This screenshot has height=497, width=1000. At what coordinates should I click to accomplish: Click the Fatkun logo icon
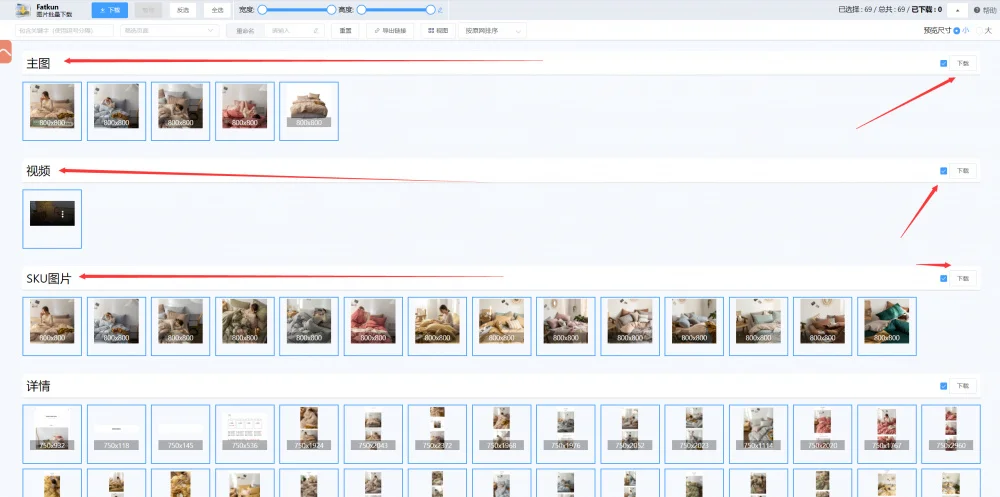point(24,10)
